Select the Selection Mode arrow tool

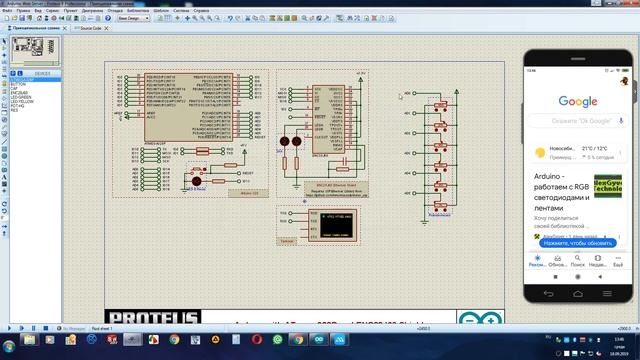pyautogui.click(x=4, y=41)
